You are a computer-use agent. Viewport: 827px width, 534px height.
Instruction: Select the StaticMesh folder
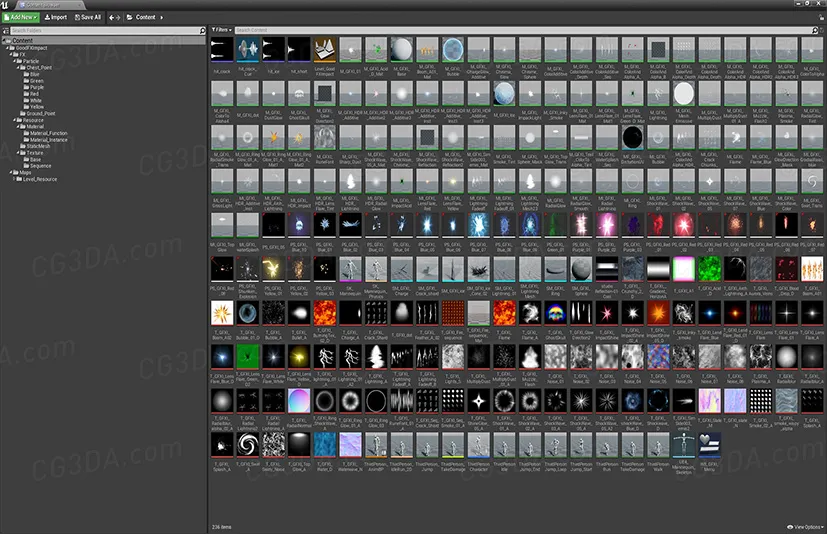35,146
